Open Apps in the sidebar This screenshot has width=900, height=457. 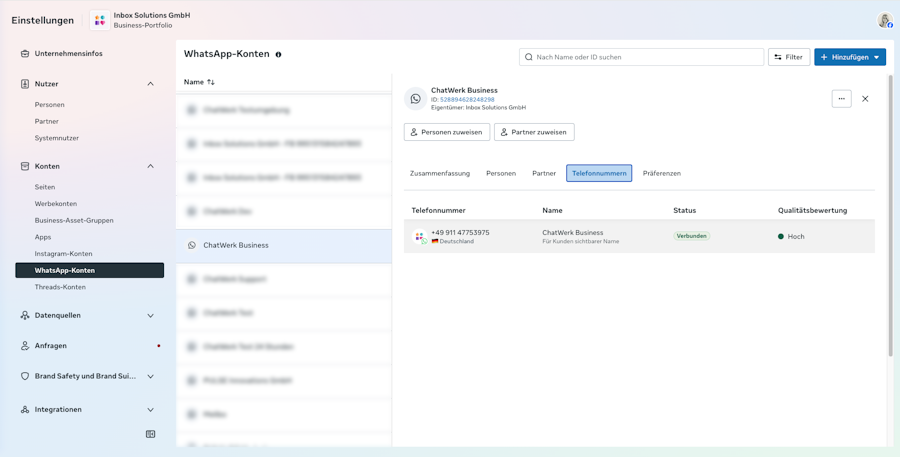coord(43,237)
